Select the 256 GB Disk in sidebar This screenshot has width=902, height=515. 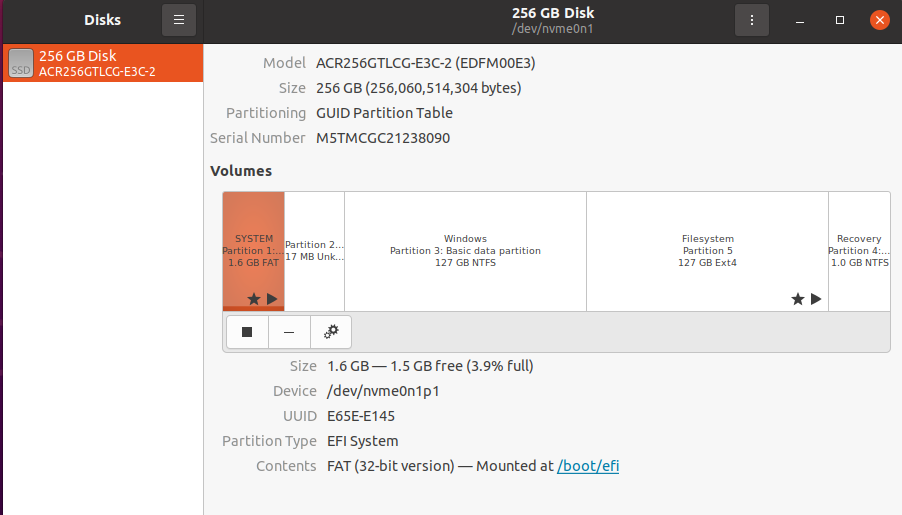[x=103, y=63]
